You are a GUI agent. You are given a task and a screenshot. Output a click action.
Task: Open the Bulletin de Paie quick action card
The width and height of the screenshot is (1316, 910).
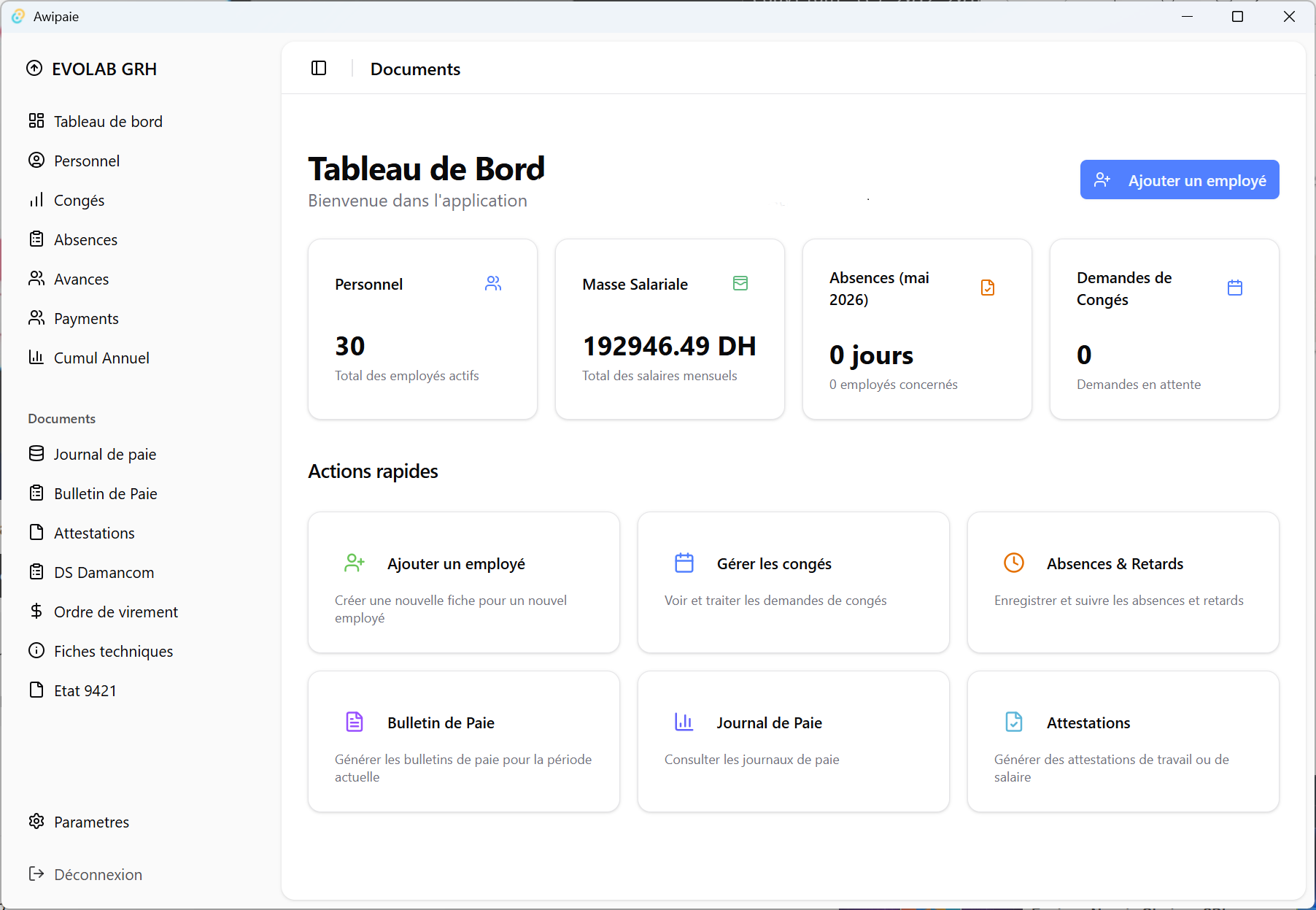point(464,741)
